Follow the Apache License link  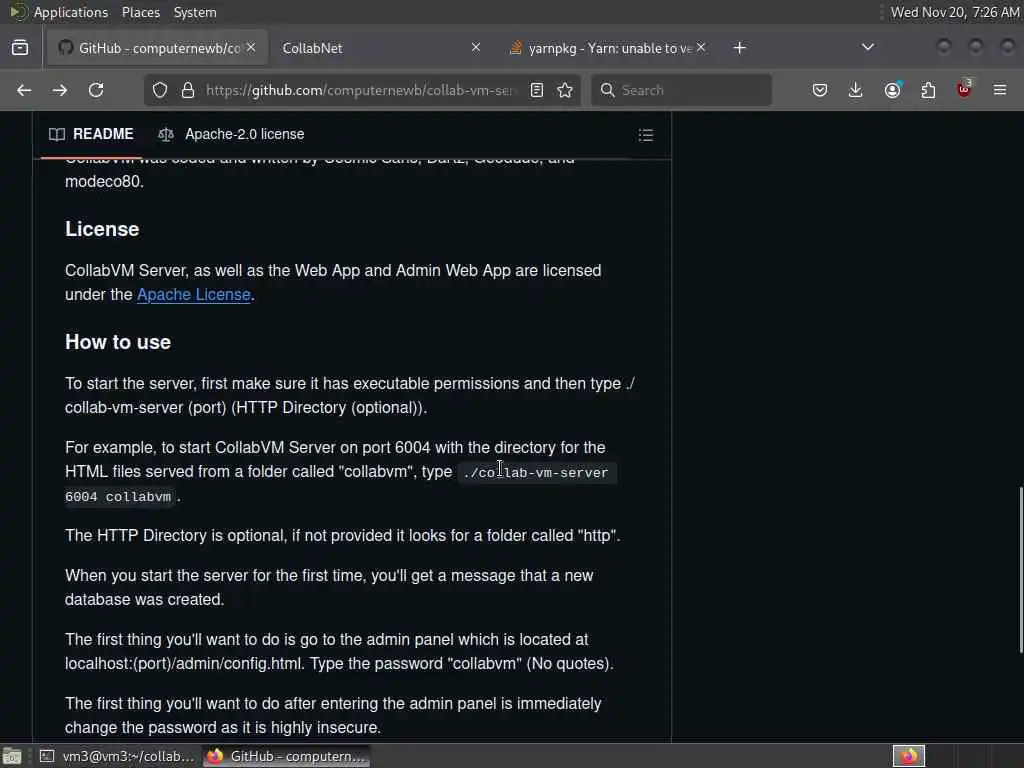tap(193, 295)
